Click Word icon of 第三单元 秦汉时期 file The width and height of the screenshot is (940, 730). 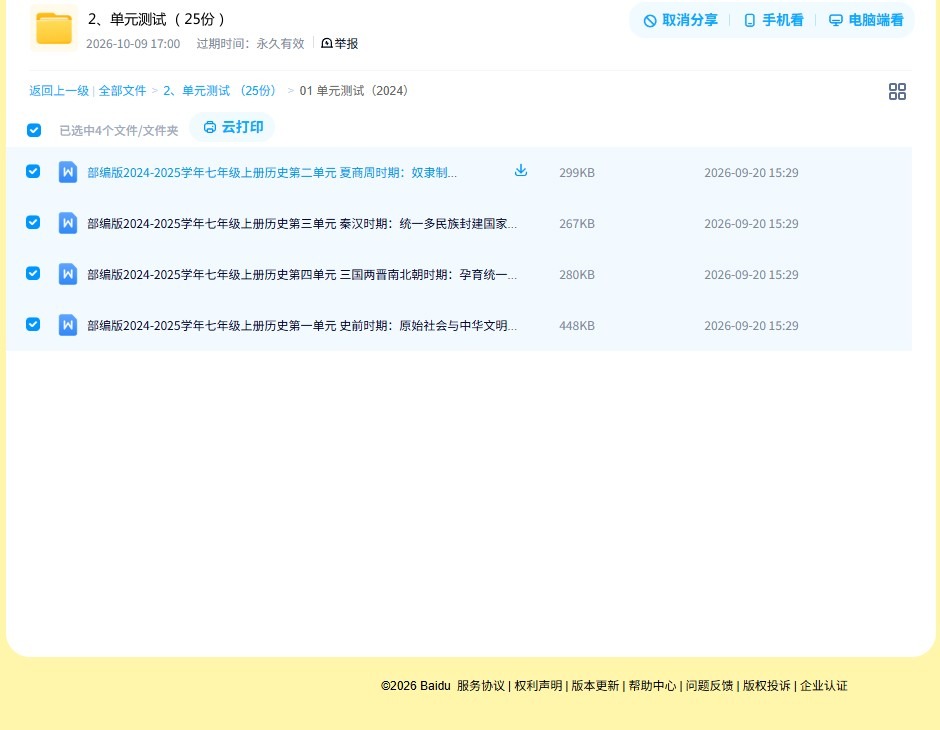(68, 224)
